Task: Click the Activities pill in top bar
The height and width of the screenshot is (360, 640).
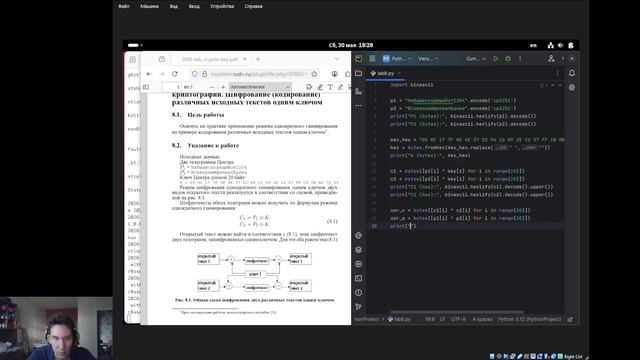Action: tap(133, 45)
